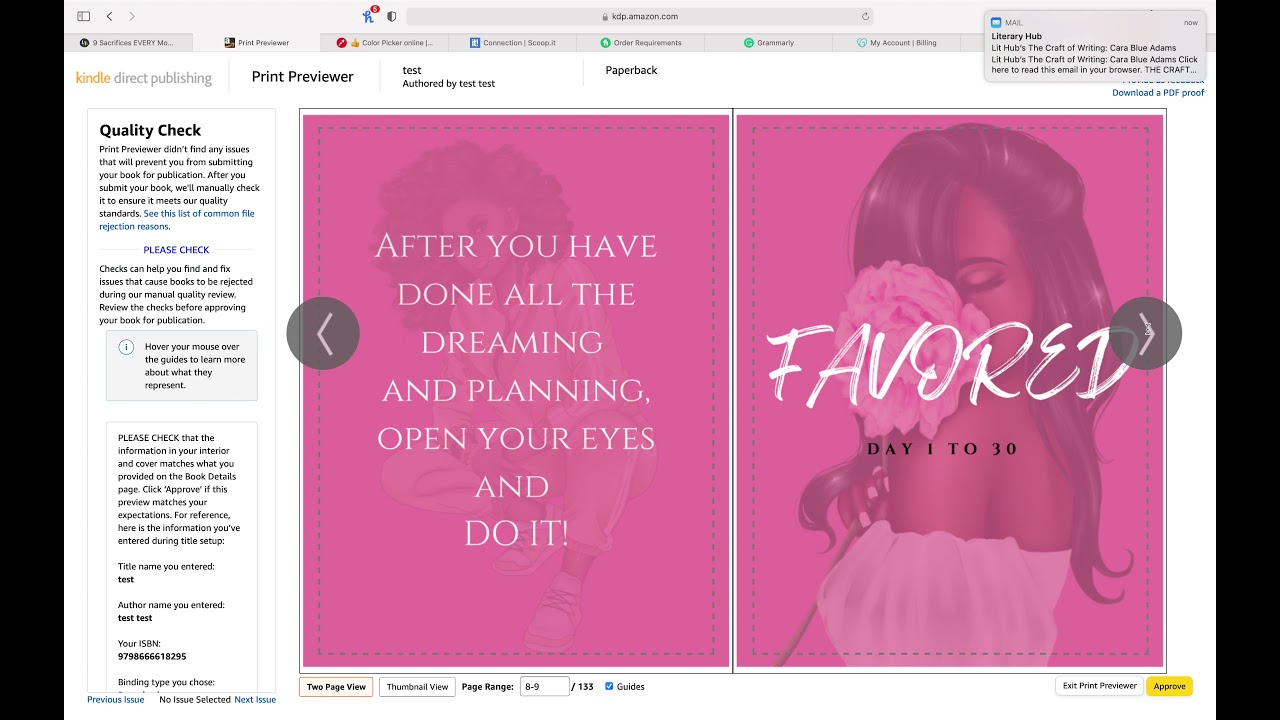Viewport: 1280px width, 720px height.
Task: Click Download a PDF proof link
Action: (x=1158, y=93)
